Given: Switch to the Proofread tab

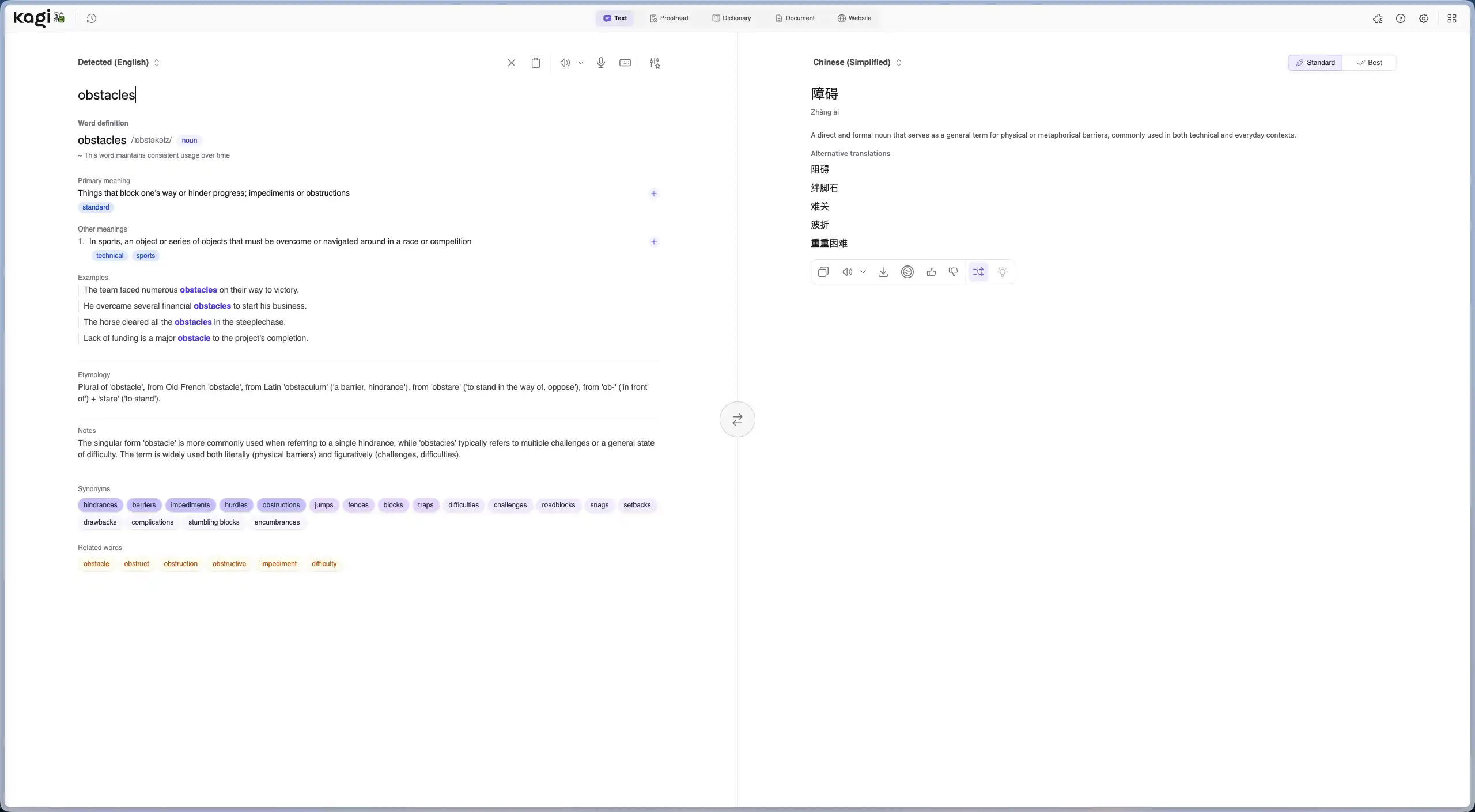Looking at the screenshot, I should (669, 18).
